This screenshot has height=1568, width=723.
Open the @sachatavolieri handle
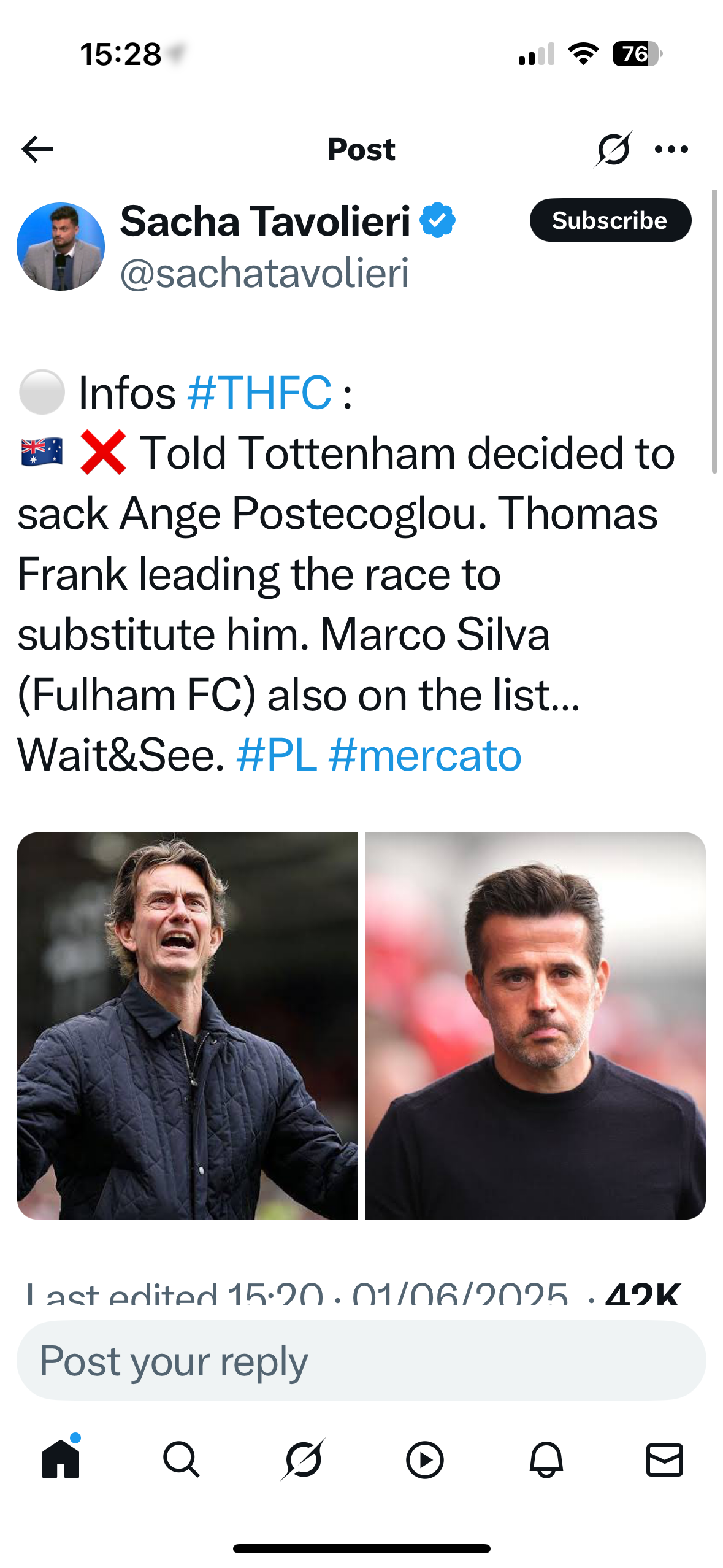(x=264, y=274)
